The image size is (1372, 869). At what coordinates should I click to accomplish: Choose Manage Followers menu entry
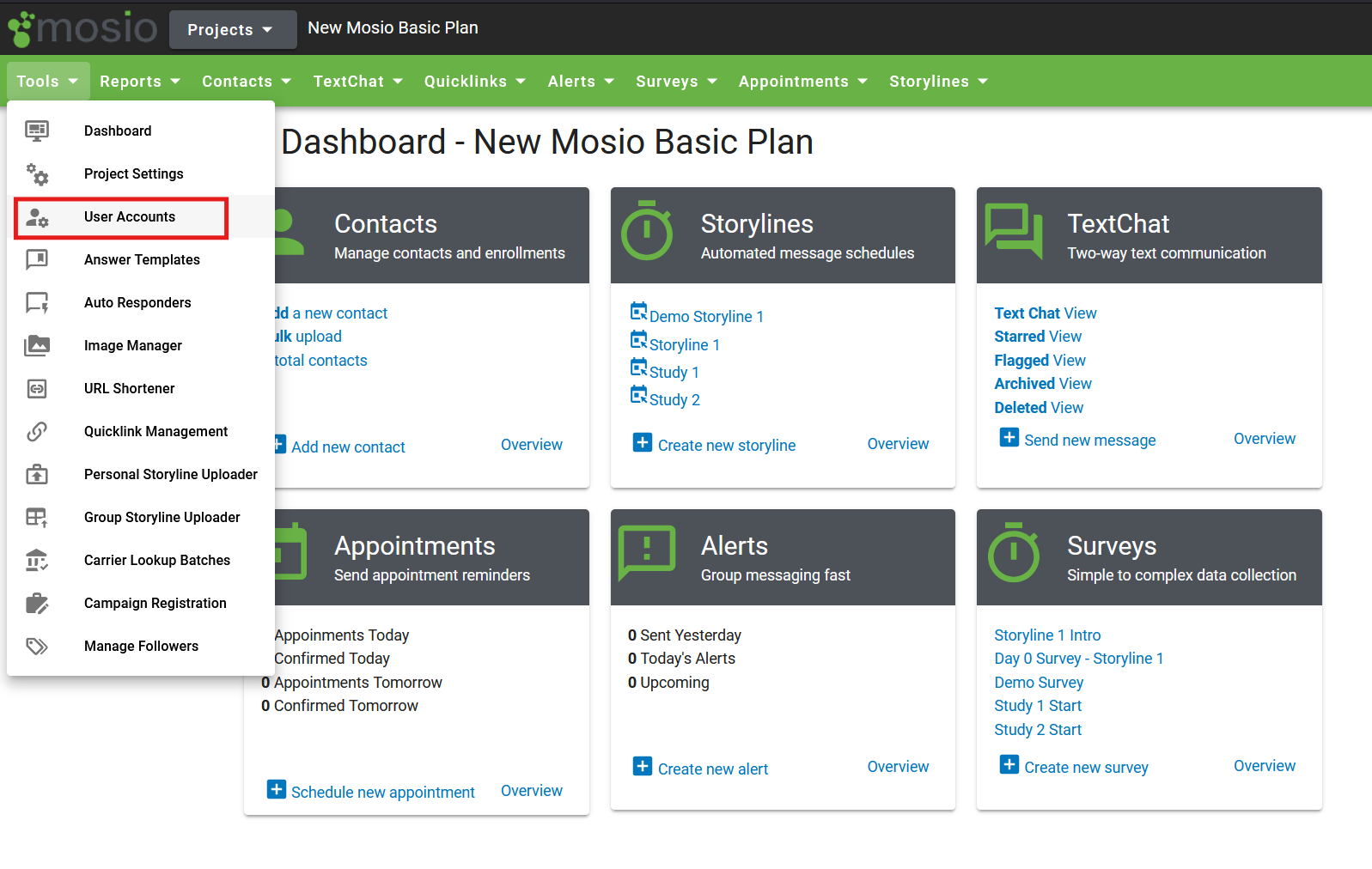pyautogui.click(x=141, y=646)
